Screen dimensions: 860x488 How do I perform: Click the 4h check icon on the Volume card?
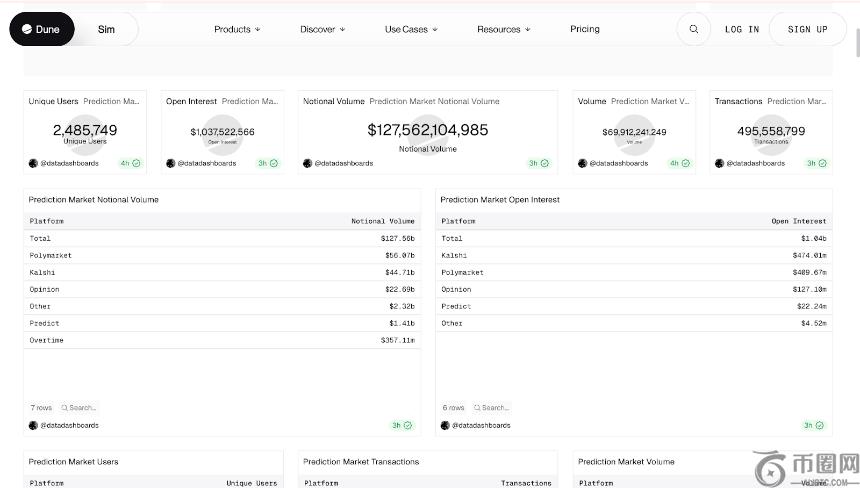(x=685, y=163)
